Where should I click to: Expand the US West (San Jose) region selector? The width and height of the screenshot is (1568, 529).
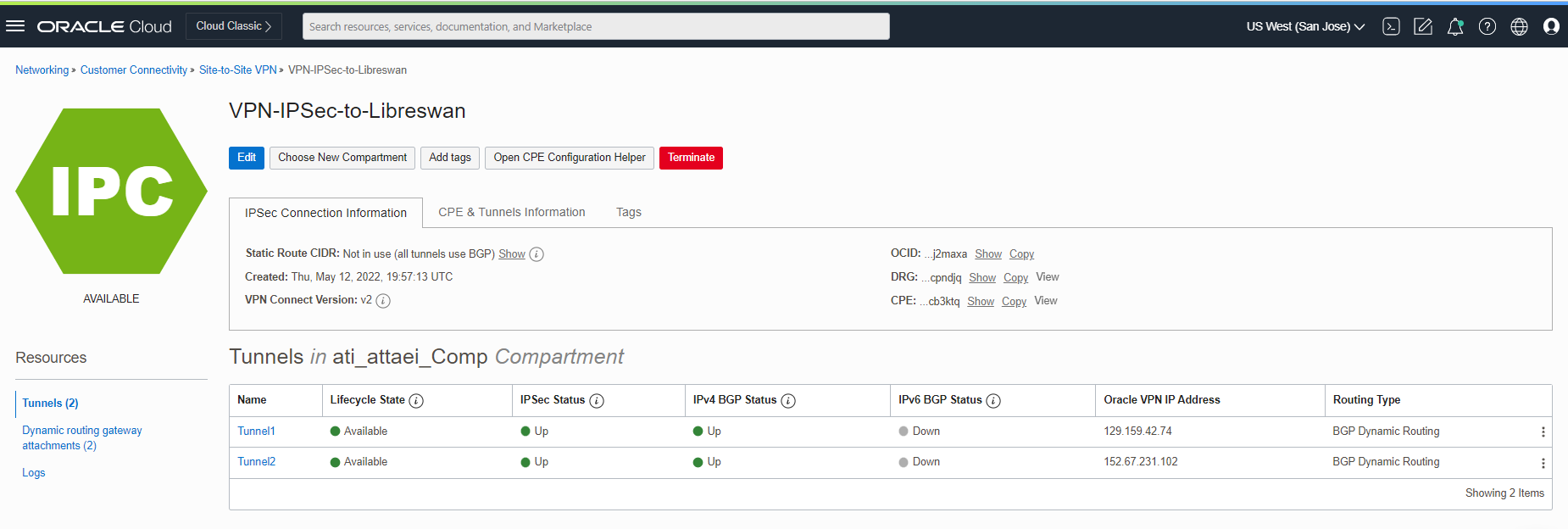[x=1305, y=26]
